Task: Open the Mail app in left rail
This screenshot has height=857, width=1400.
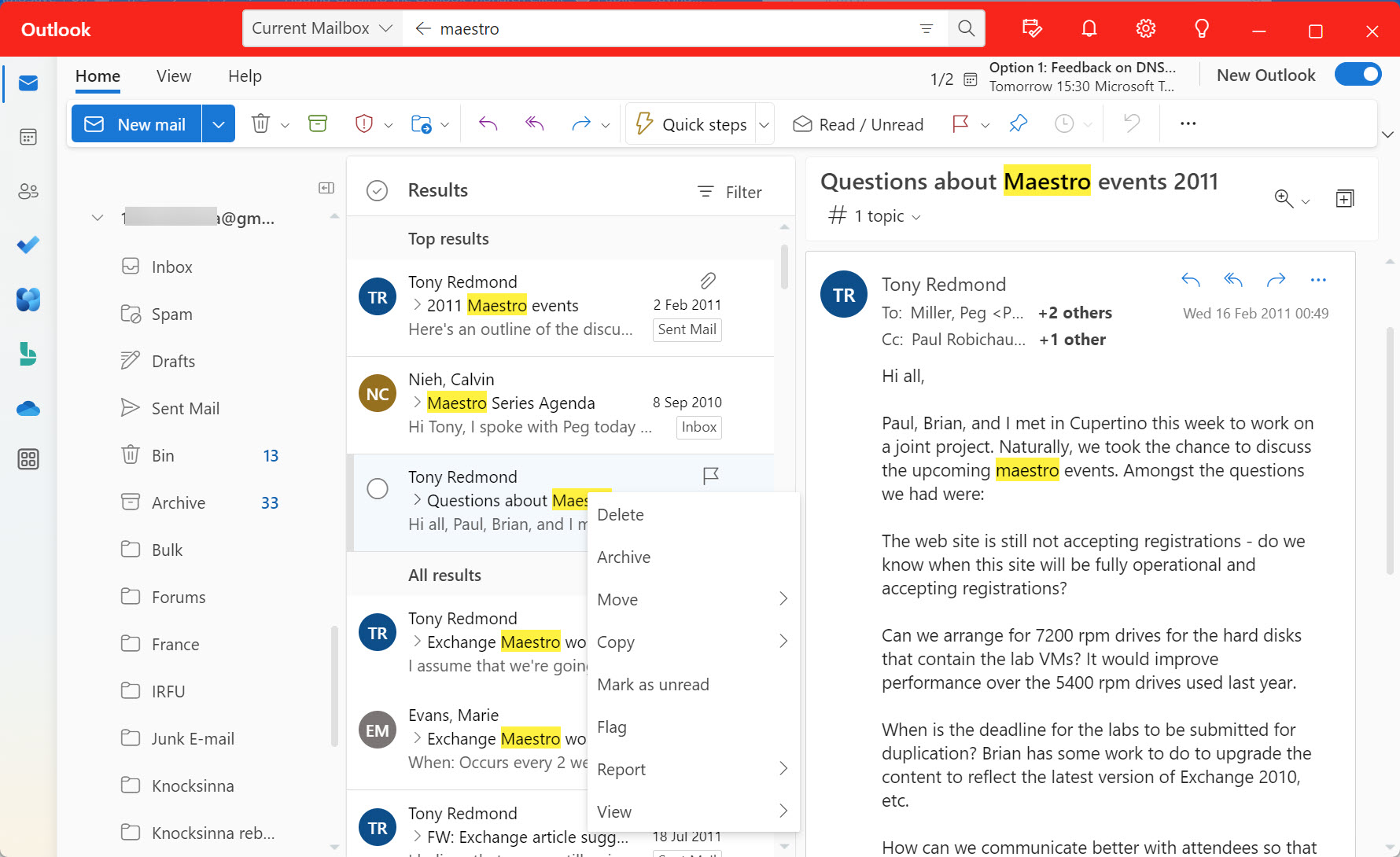Action: (x=28, y=83)
